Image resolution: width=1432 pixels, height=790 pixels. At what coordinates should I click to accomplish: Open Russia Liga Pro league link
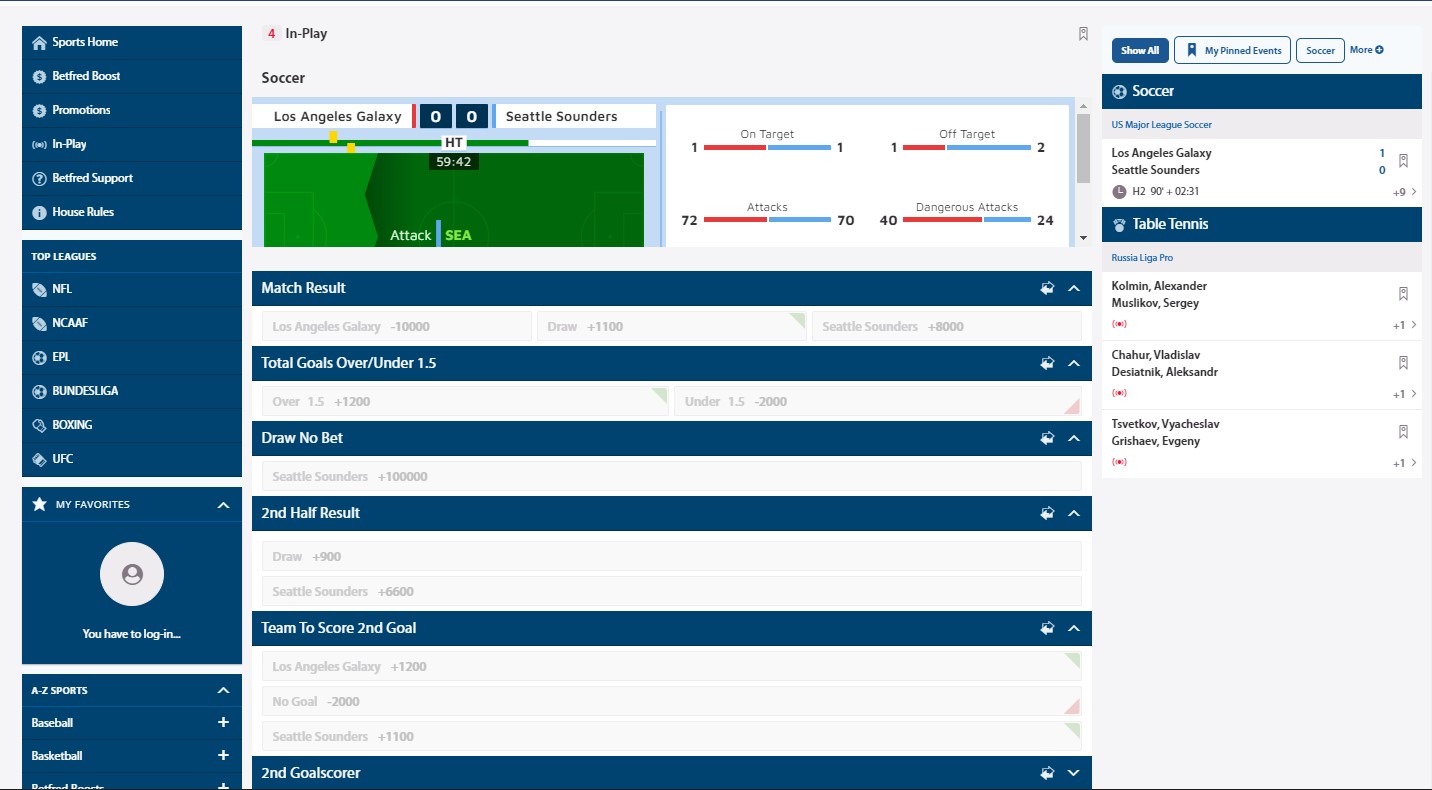click(x=1142, y=258)
